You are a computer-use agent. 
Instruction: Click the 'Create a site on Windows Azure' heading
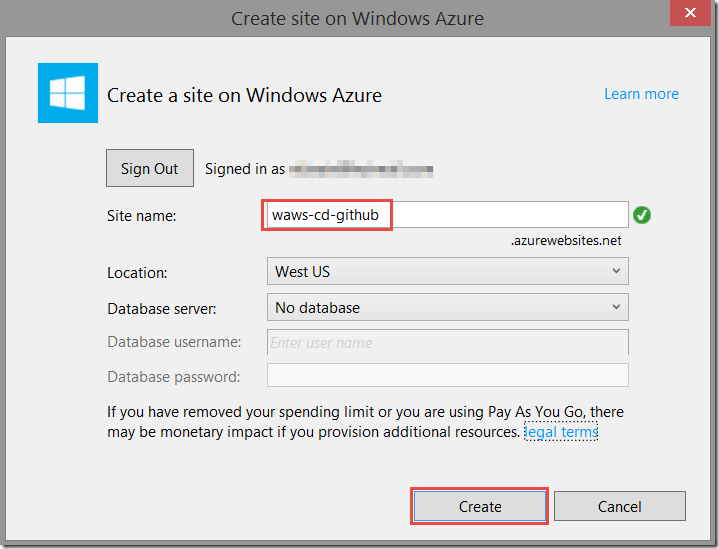(x=244, y=95)
